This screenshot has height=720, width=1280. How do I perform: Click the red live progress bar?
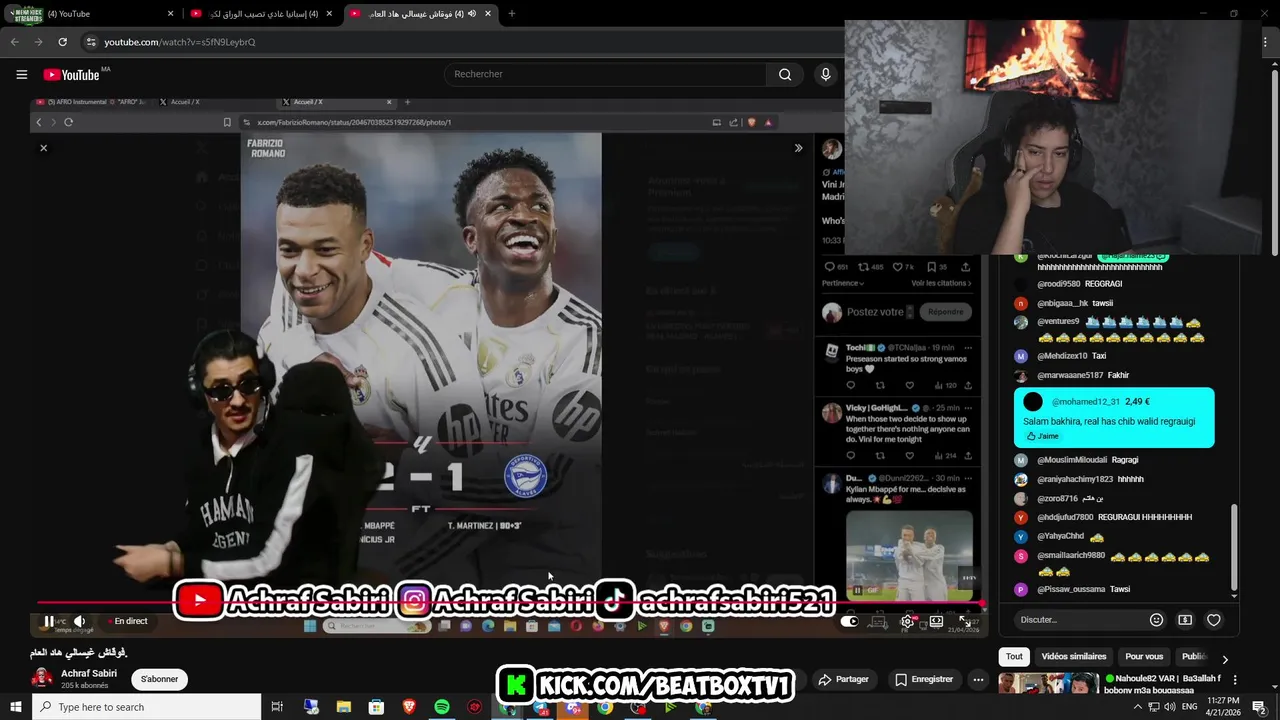tap(510, 603)
